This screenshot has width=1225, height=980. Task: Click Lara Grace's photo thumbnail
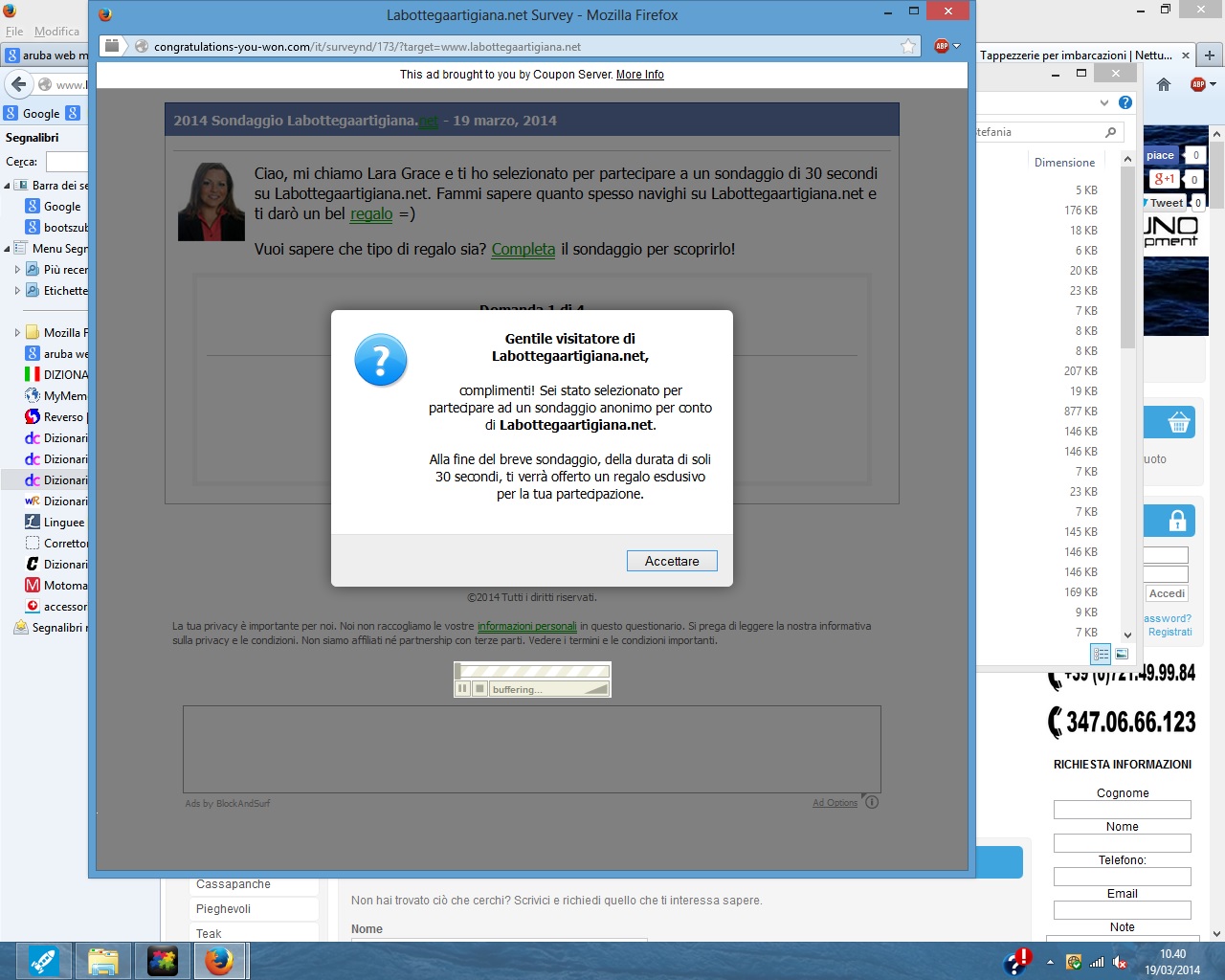coord(212,202)
